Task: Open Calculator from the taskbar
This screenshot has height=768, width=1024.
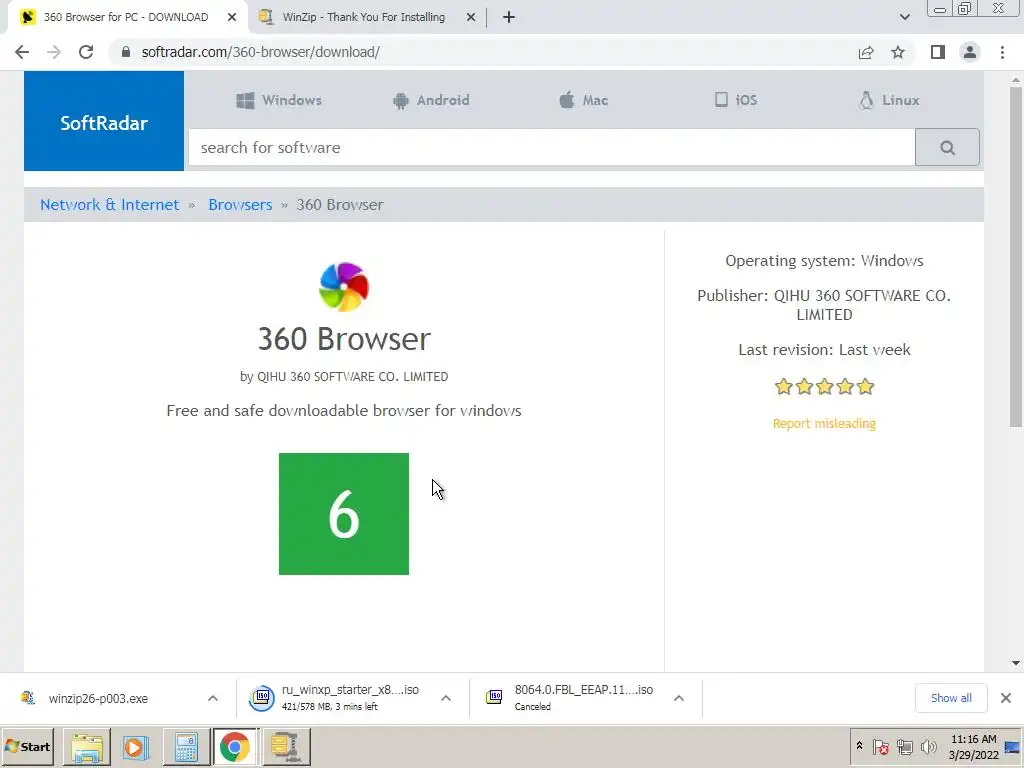Action: point(185,747)
